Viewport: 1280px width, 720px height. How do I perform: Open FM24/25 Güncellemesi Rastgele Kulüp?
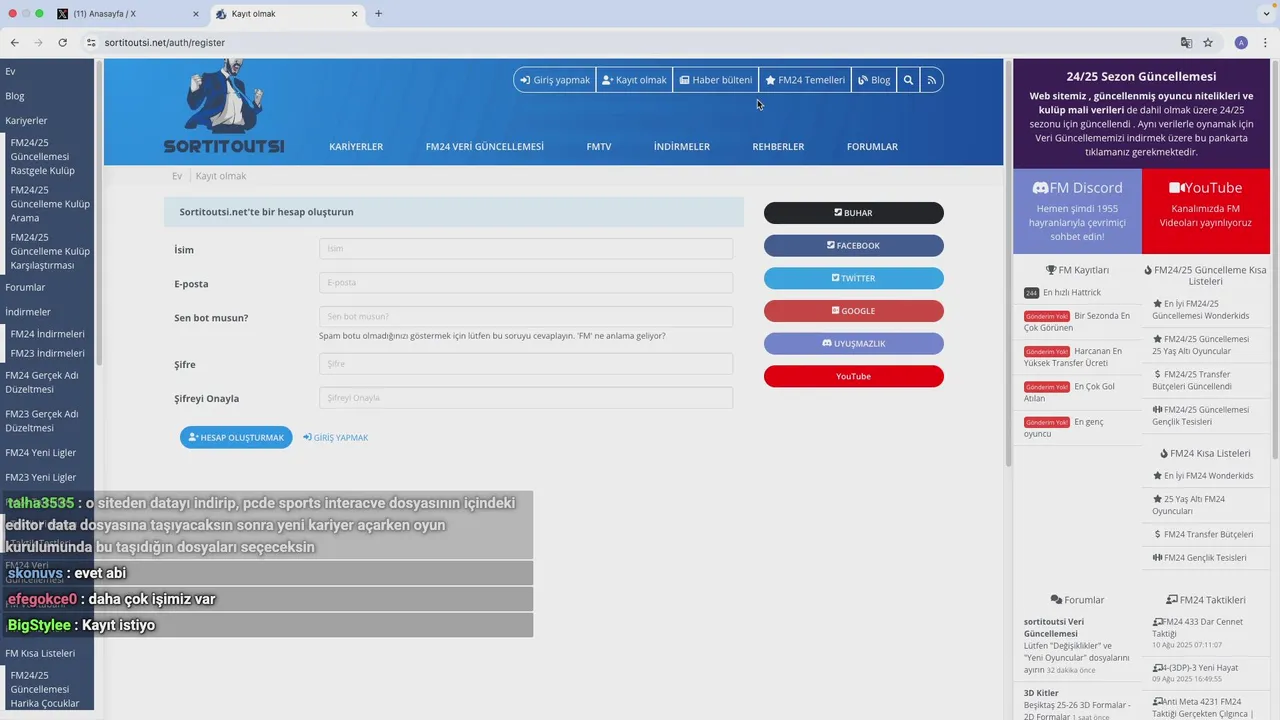43,157
